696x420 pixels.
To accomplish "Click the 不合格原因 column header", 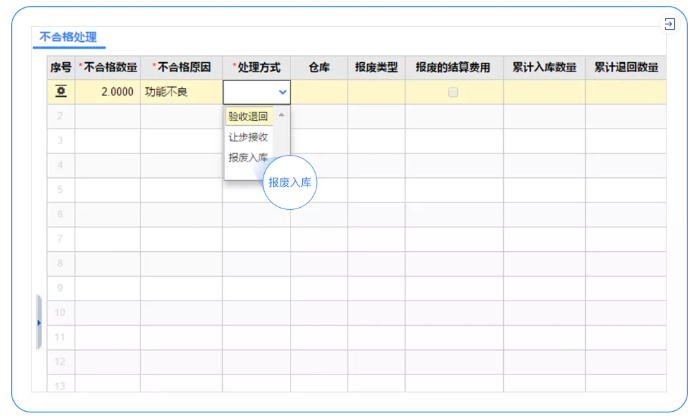I will point(181,68).
